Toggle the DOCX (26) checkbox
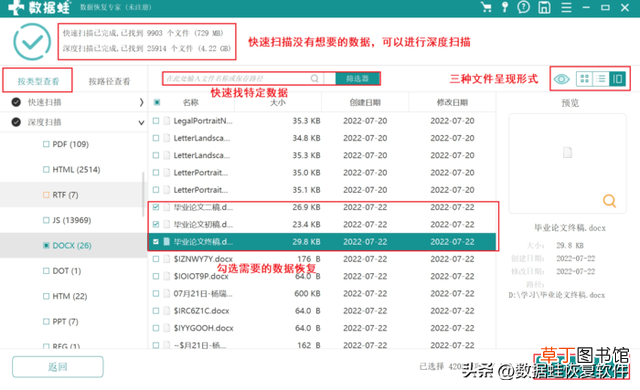The height and width of the screenshot is (390, 640). tap(46, 245)
